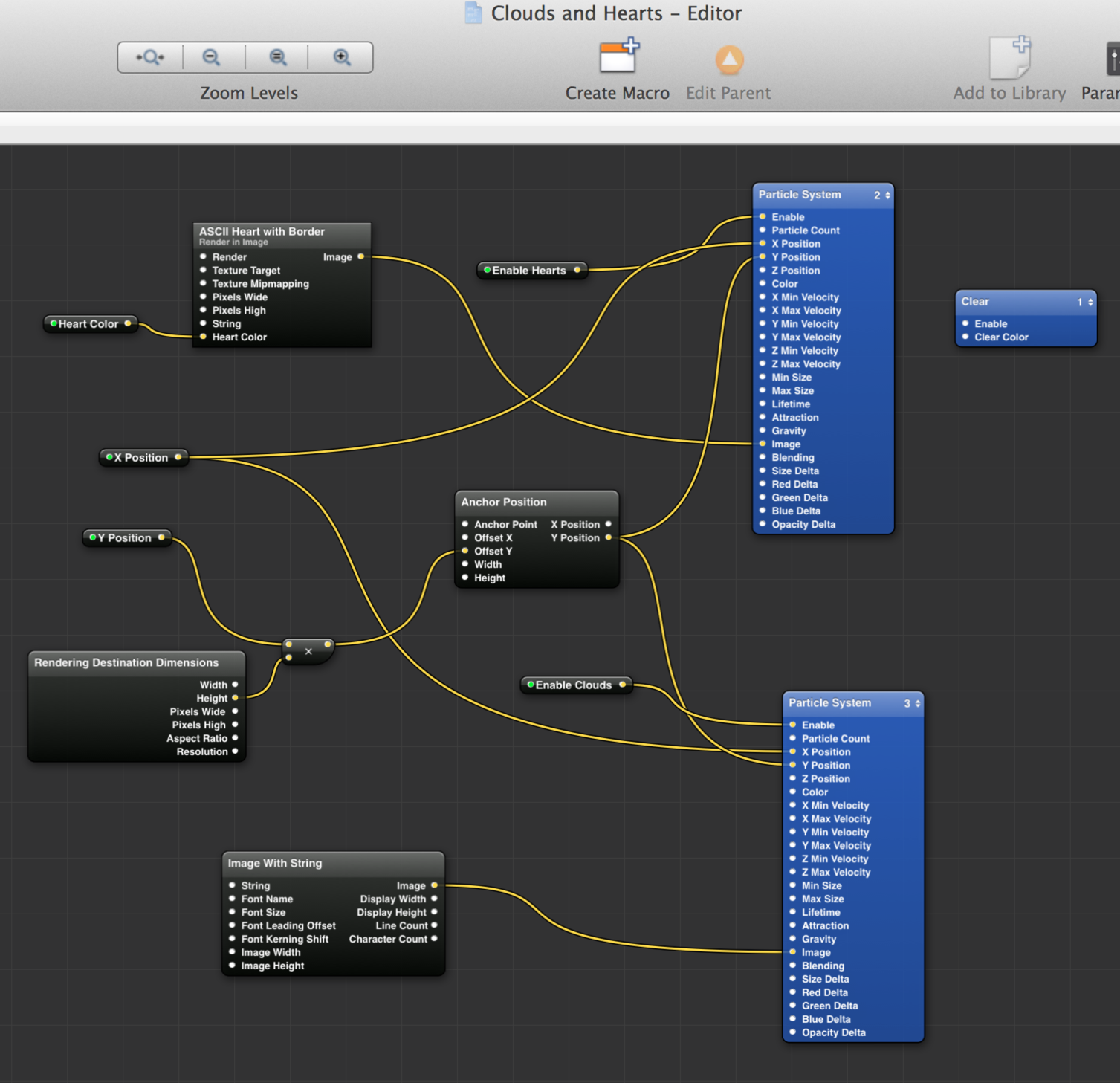
Task: Select the multiply math patch
Action: [308, 651]
